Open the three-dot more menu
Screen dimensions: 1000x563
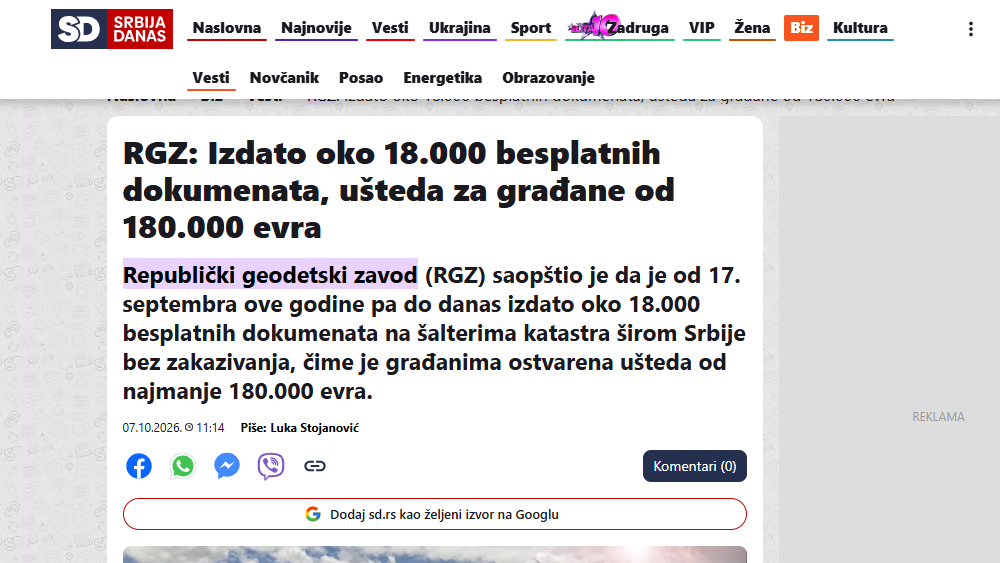pos(971,29)
